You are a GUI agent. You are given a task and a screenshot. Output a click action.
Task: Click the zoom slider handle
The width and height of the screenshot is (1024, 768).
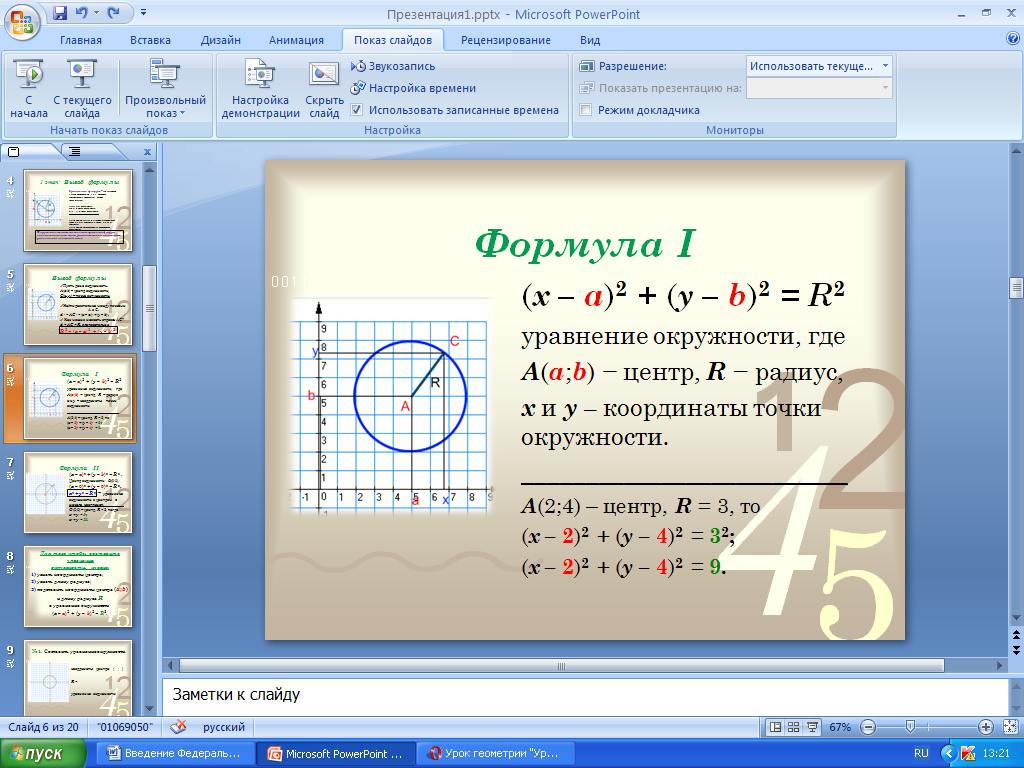coord(910,727)
